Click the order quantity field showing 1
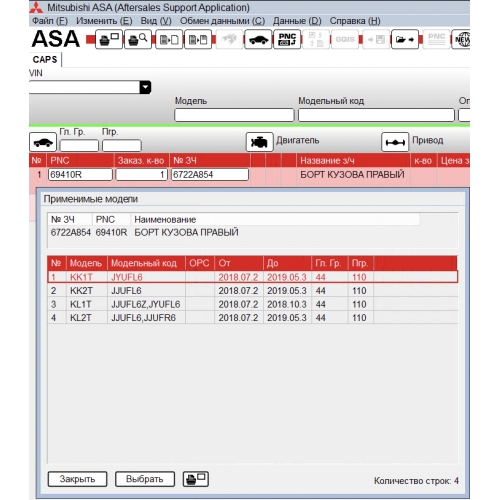Viewport: 500px width, 500px height. tap(141, 175)
